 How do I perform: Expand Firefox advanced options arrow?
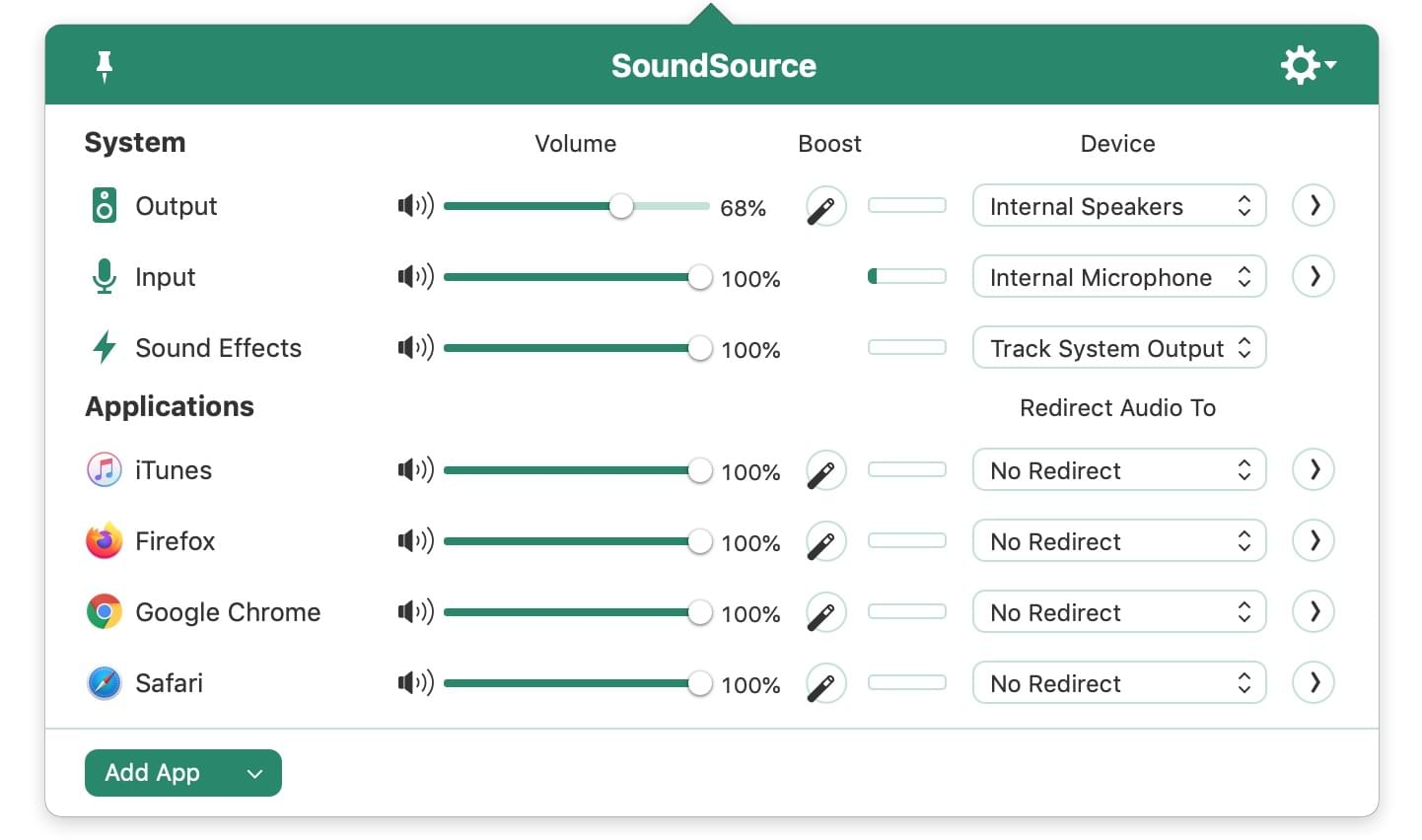pos(1314,540)
